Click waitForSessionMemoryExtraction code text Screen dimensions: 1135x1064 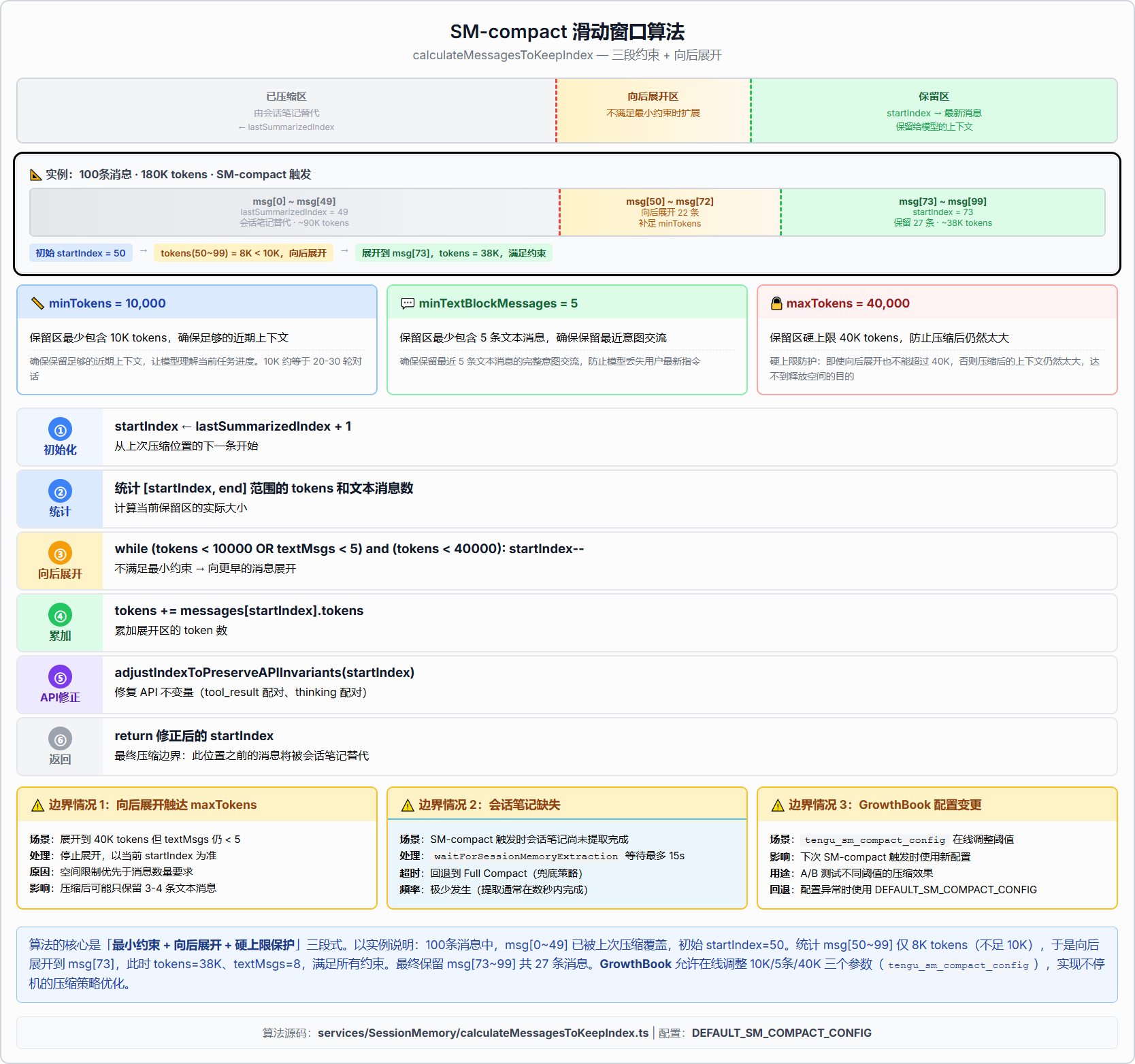tap(526, 857)
